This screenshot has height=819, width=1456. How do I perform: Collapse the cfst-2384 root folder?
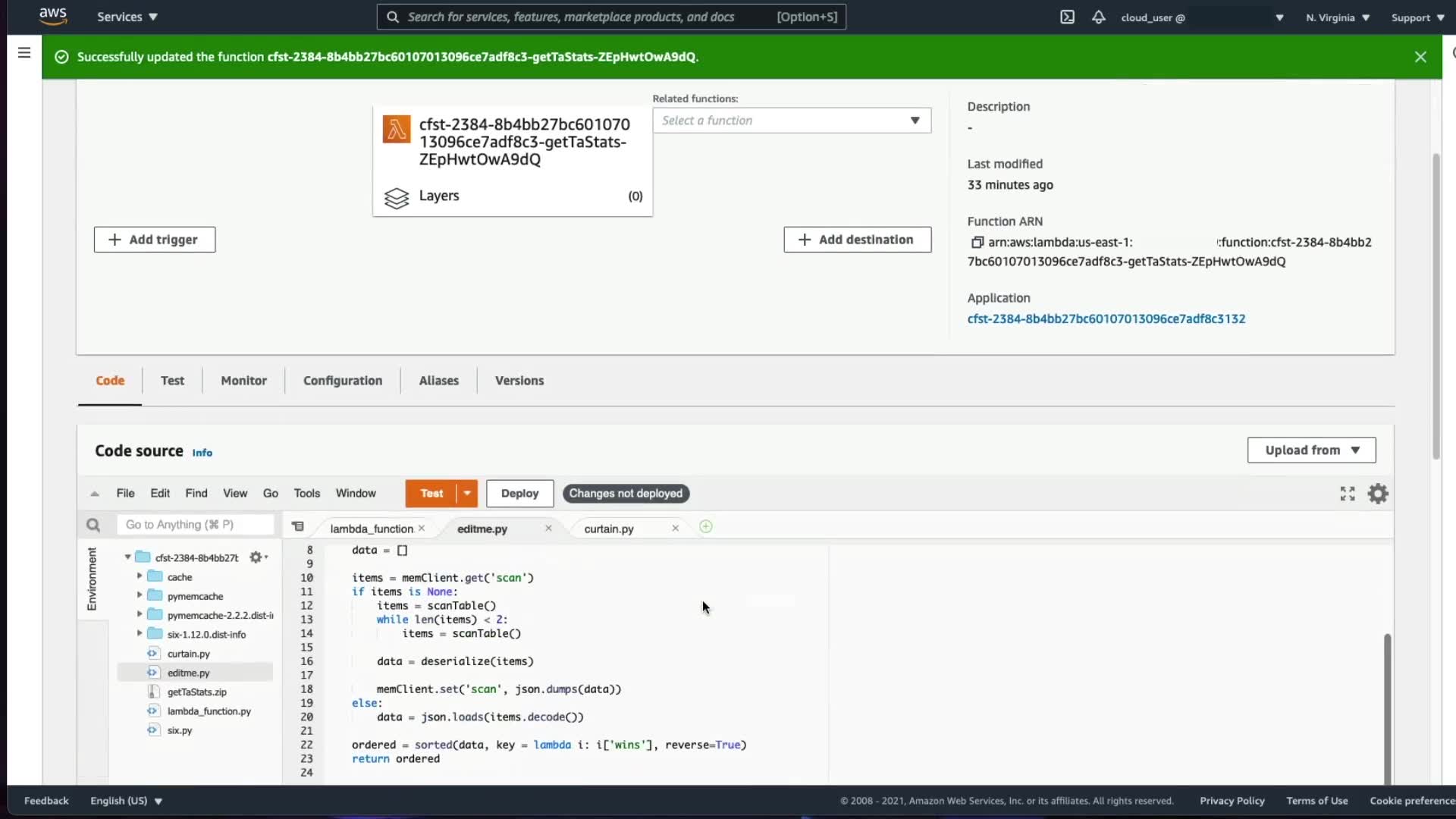127,557
